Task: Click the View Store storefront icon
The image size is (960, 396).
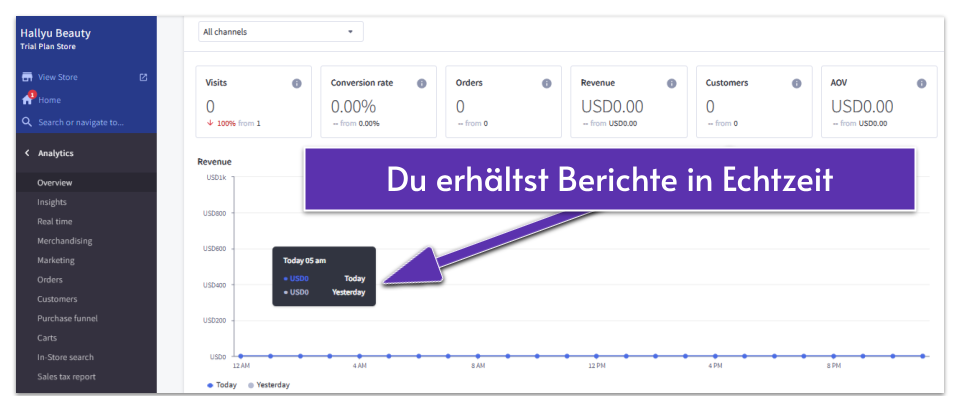Action: (x=27, y=77)
